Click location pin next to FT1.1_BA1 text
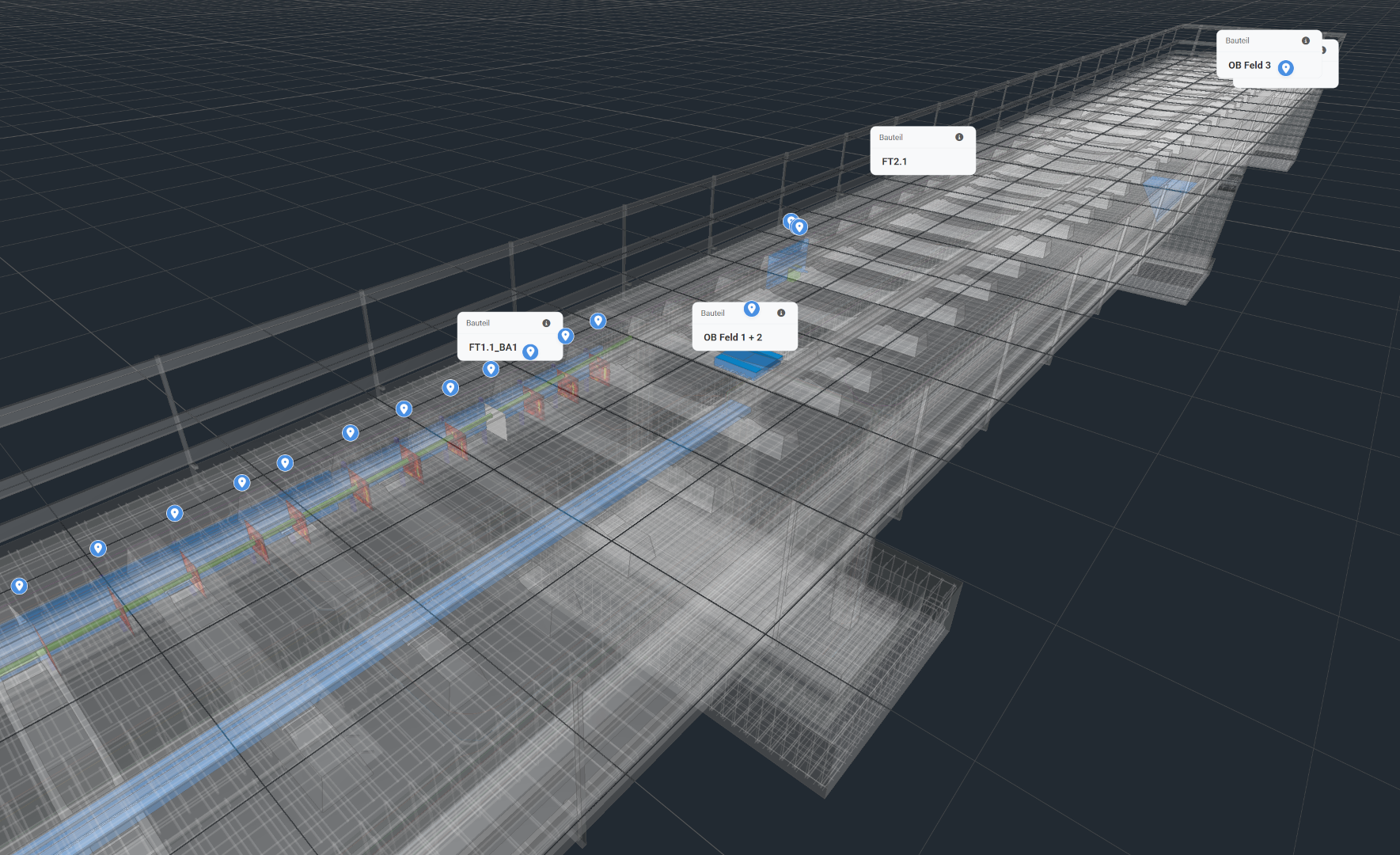The width and height of the screenshot is (1400, 855). tap(530, 351)
